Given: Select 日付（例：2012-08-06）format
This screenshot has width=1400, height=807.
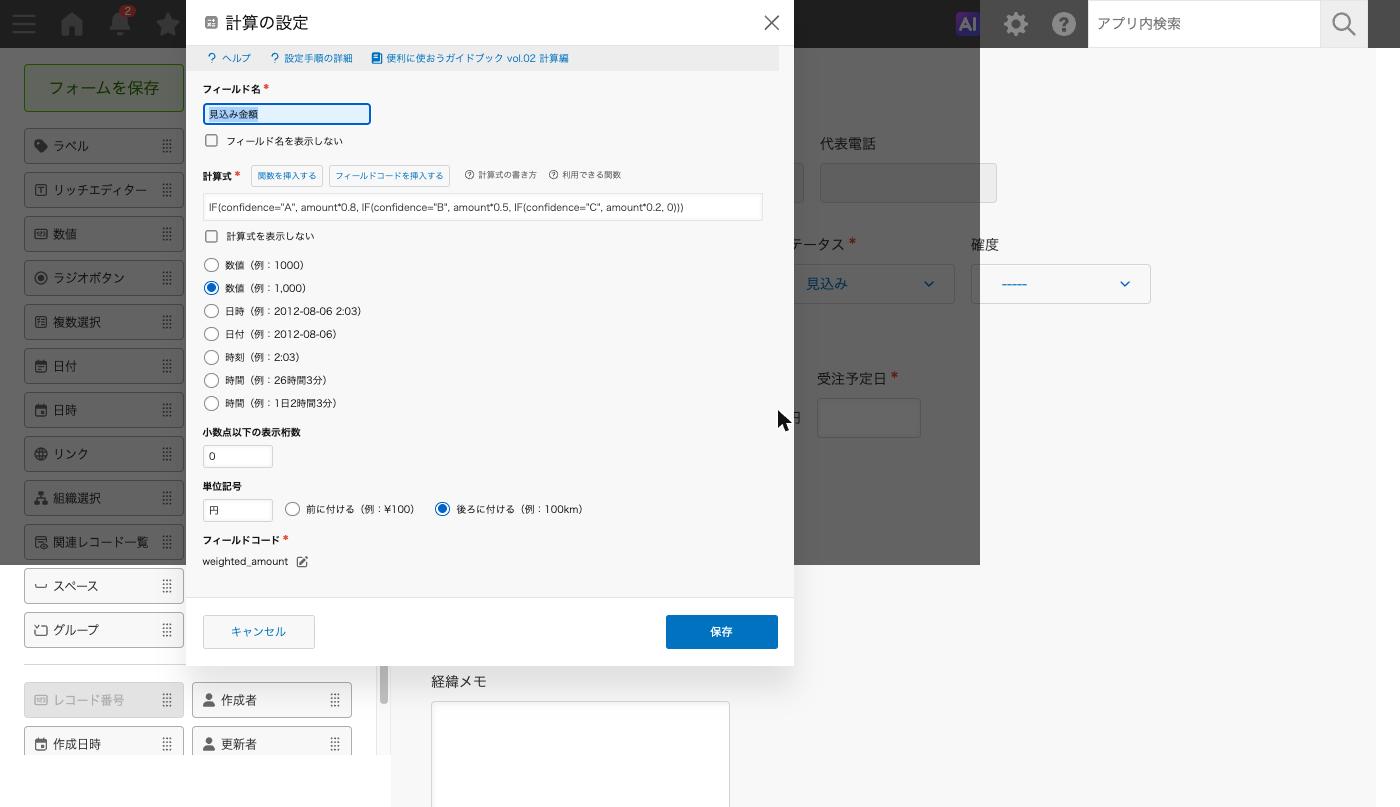Looking at the screenshot, I should (211, 334).
